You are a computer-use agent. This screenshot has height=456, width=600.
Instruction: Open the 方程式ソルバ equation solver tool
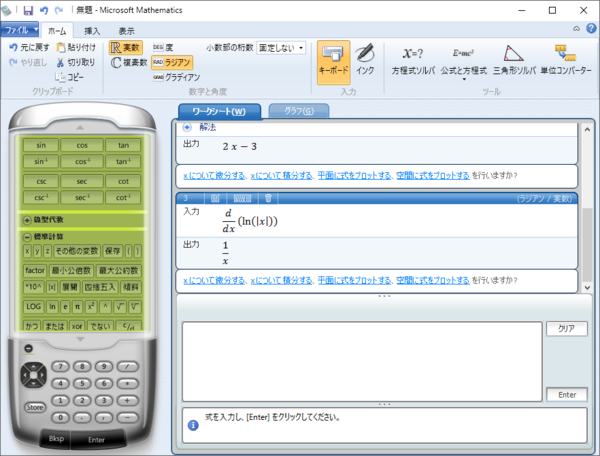(413, 60)
